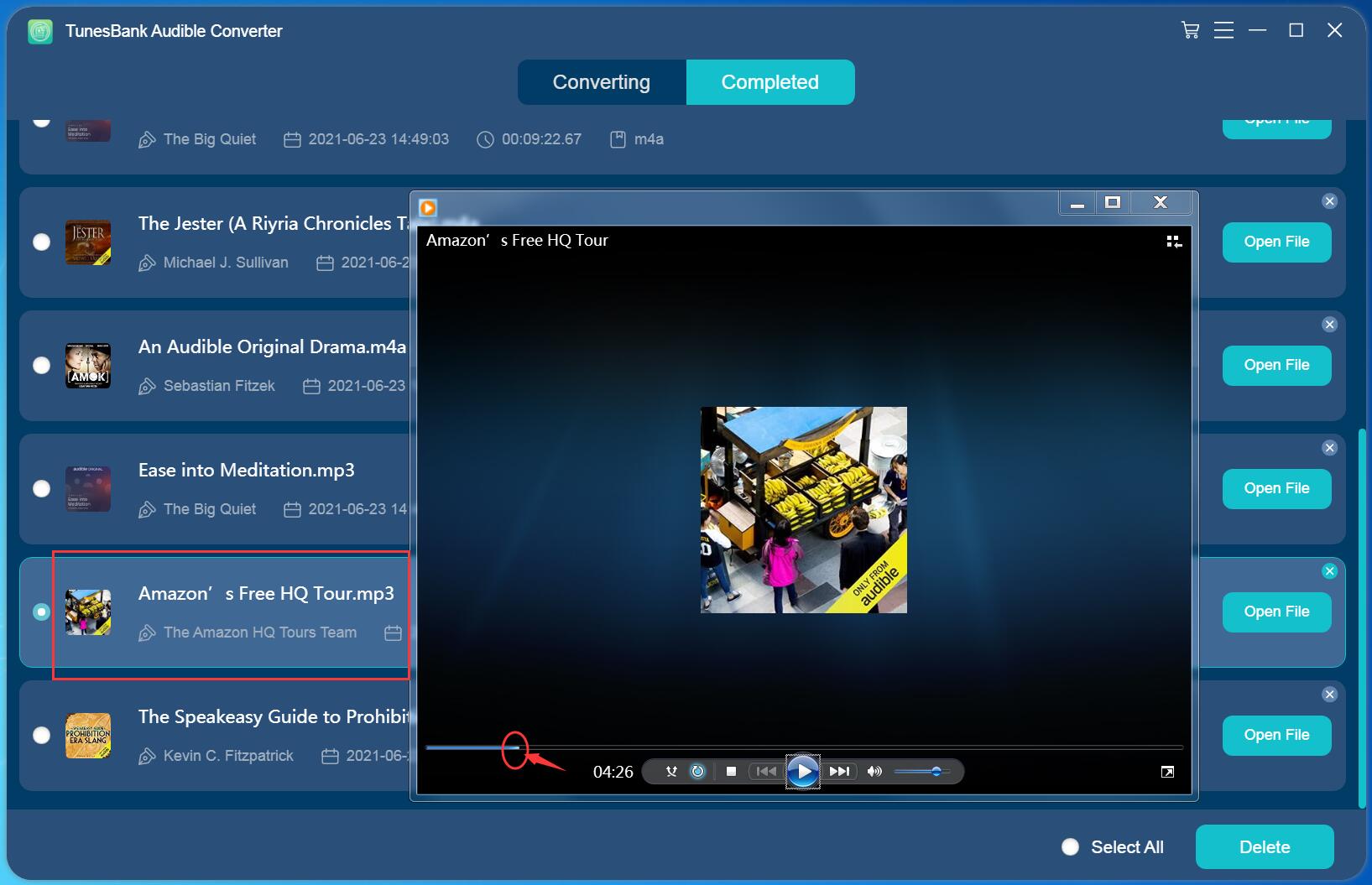Image resolution: width=1372 pixels, height=885 pixels.
Task: Click author icon beside Sebastian Fitzek
Action: [x=147, y=387]
